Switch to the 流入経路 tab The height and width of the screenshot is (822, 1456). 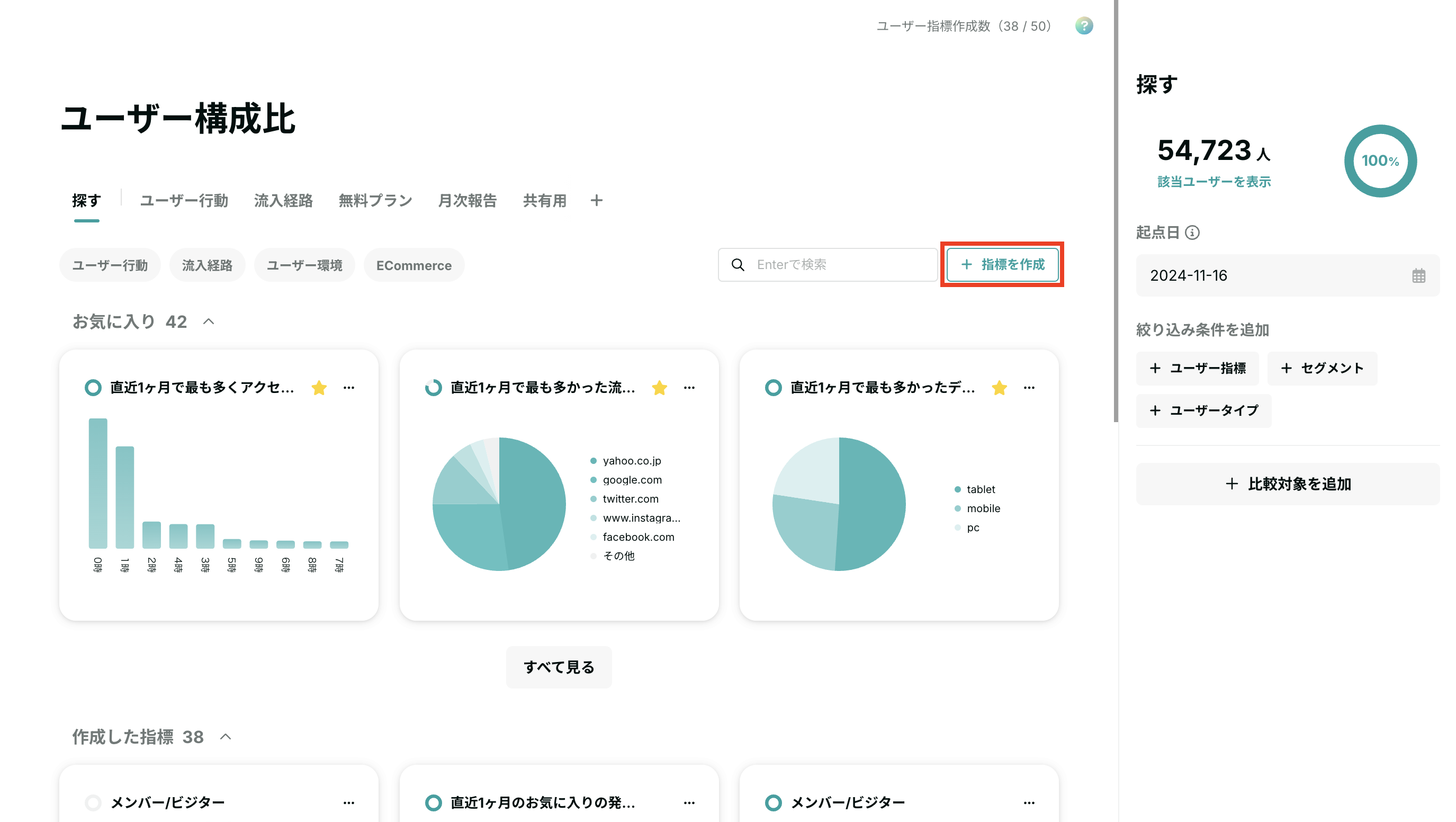click(283, 201)
